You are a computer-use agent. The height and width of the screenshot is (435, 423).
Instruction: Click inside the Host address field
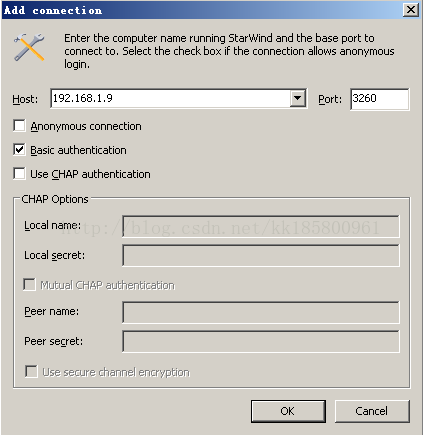(170, 98)
